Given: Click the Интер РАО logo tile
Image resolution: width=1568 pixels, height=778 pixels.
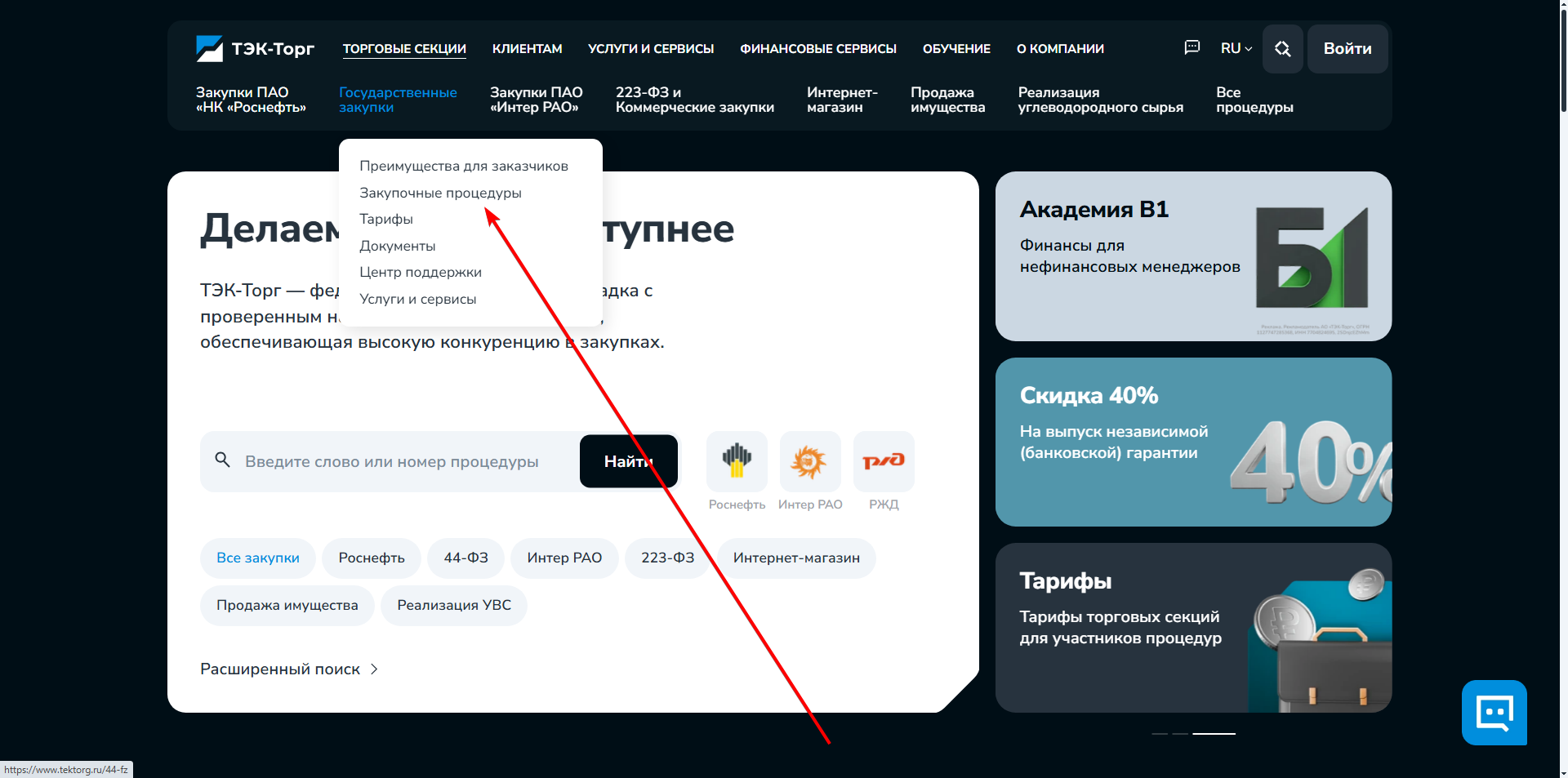Looking at the screenshot, I should click(x=809, y=460).
